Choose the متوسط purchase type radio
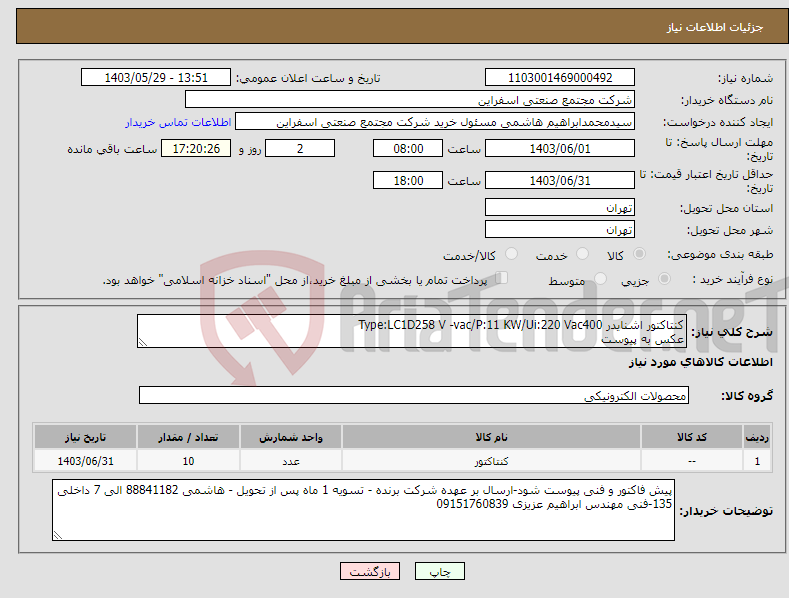The width and height of the screenshot is (789, 598). coord(600,278)
